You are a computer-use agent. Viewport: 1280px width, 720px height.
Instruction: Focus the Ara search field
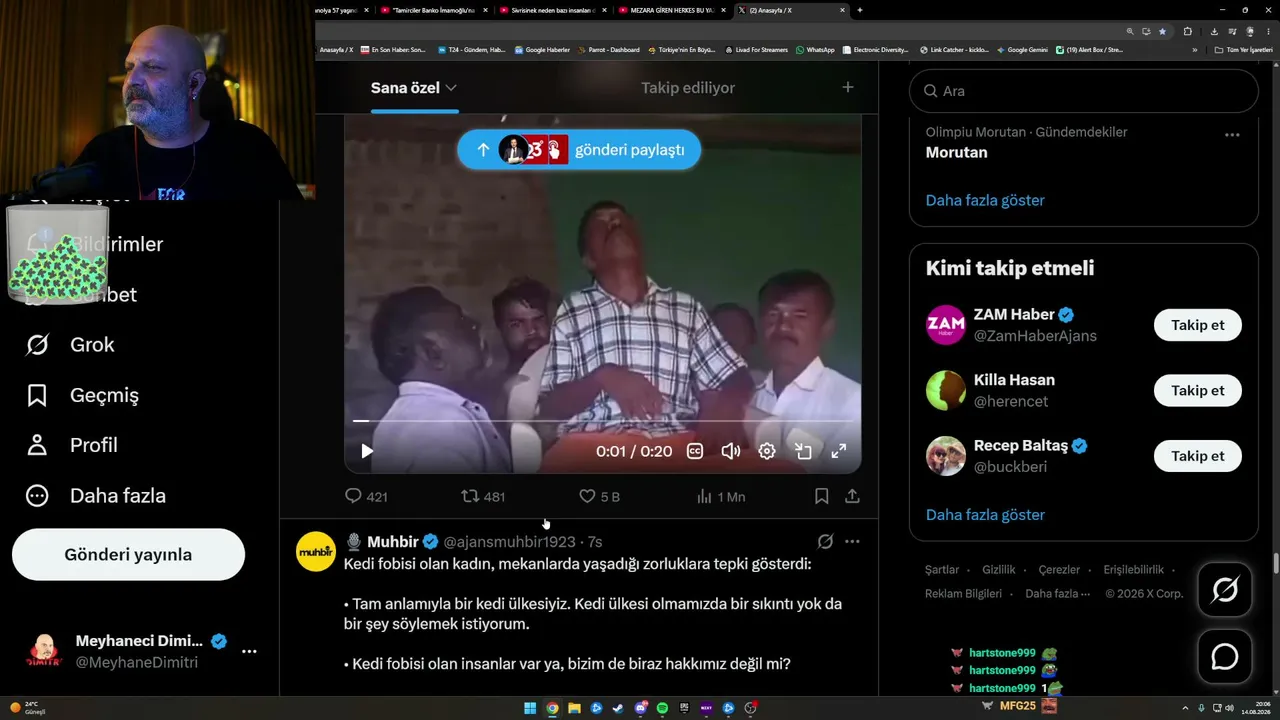(1083, 91)
